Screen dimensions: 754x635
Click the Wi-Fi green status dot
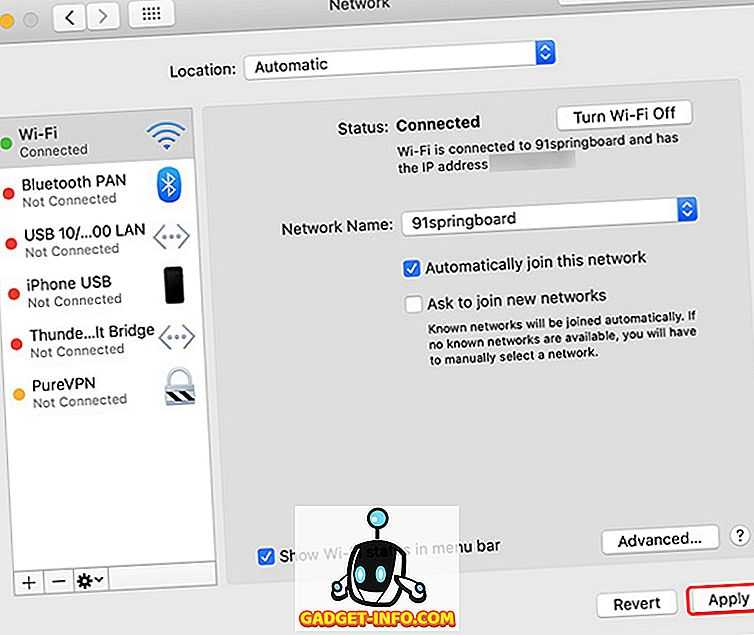pyautogui.click(x=6, y=143)
